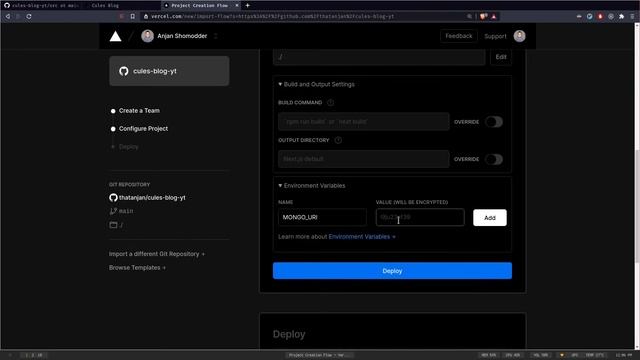Click the red extension icon in toolbar

pos(600,16)
